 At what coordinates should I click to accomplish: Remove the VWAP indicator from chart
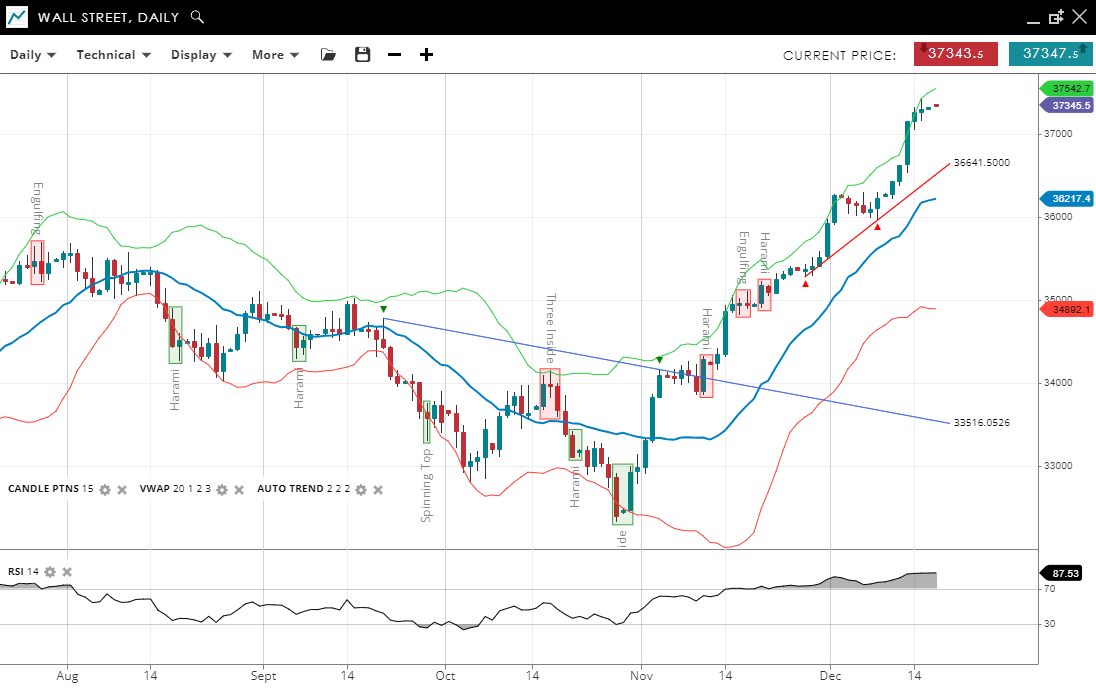pos(240,490)
